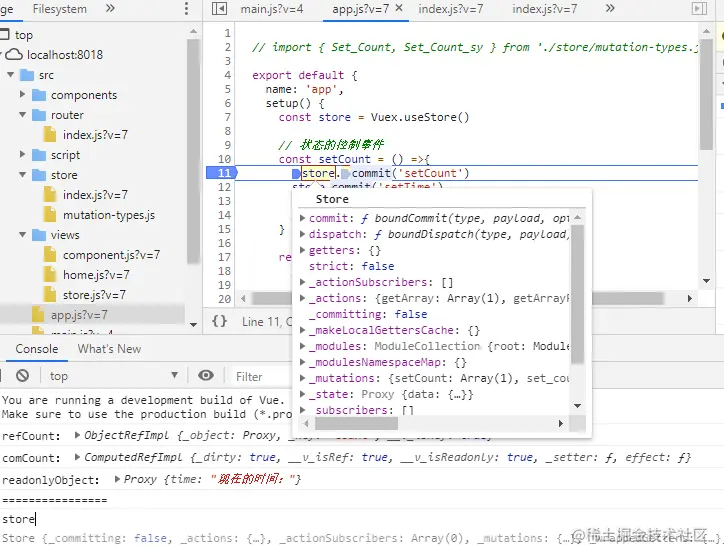Show more navigator tabs chevron

(110, 8)
